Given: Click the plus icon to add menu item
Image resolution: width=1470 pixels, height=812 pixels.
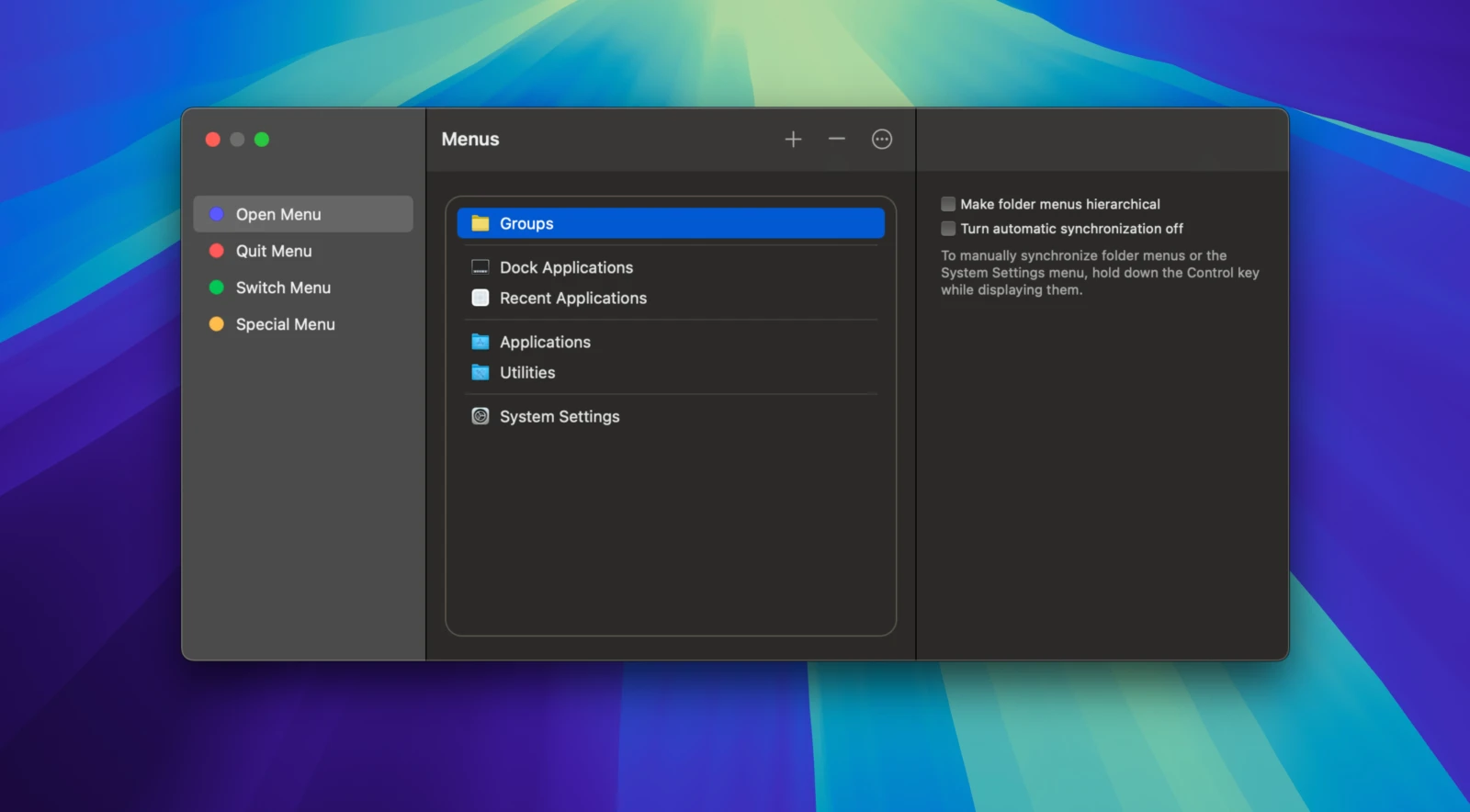Looking at the screenshot, I should click(793, 140).
